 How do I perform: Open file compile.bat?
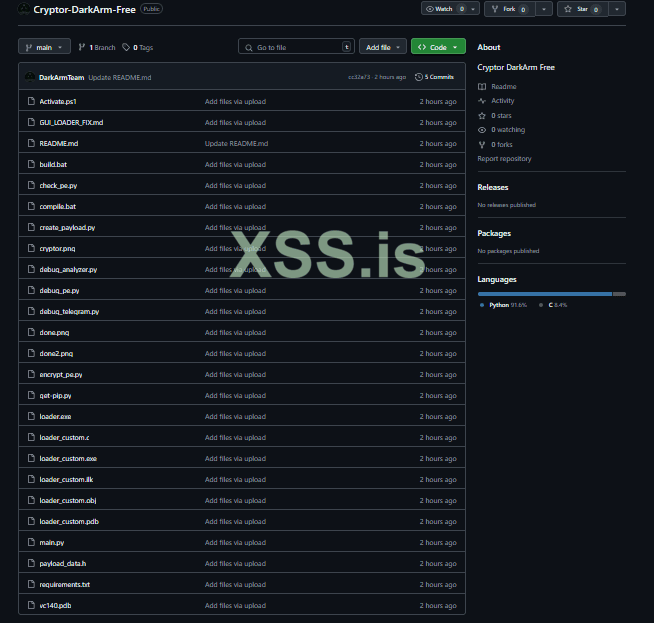click(x=58, y=206)
